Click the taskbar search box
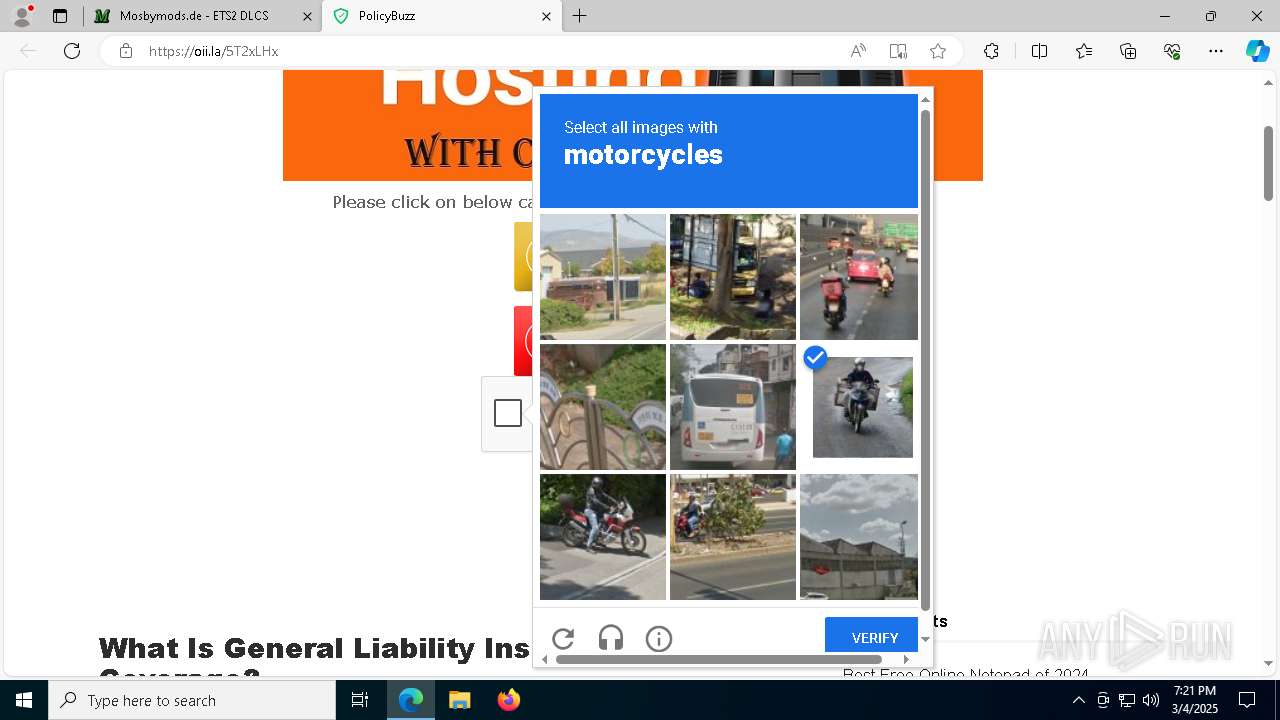Viewport: 1280px width, 720px height. [192, 700]
